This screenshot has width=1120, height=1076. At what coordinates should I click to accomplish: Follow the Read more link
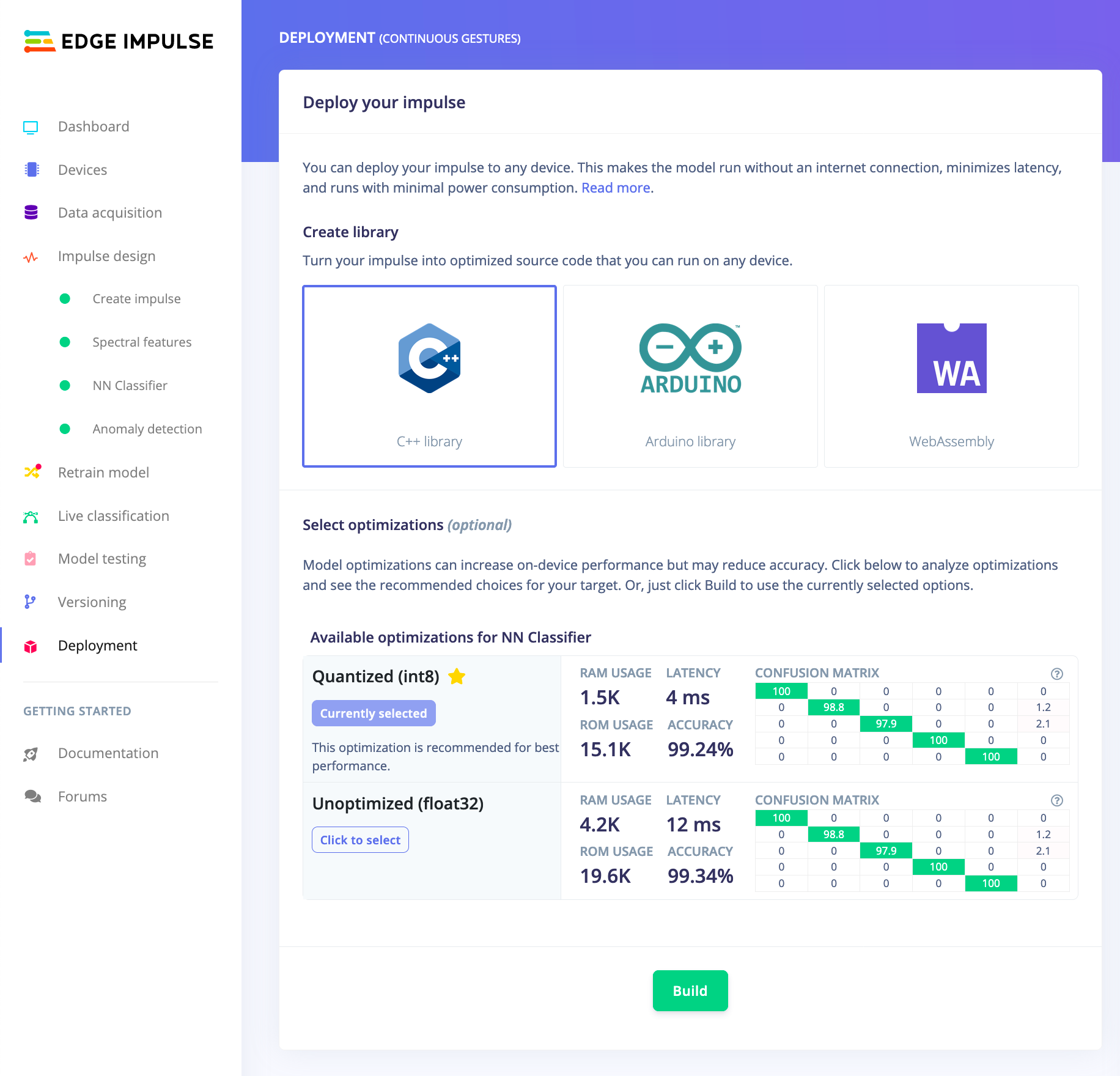coord(616,188)
